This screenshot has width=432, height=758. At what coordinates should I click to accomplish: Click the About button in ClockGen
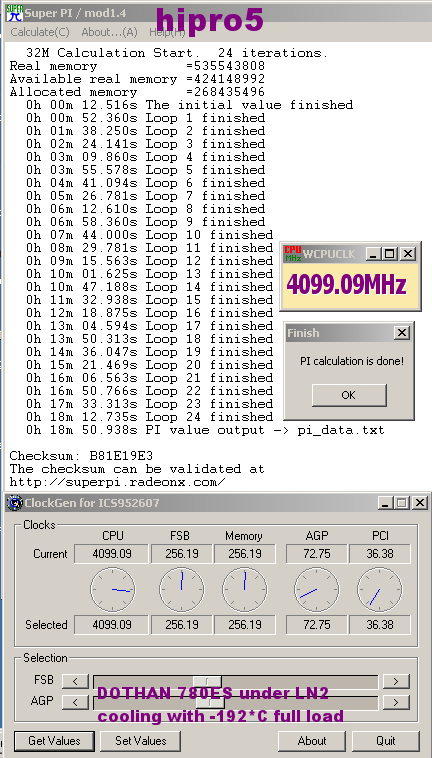312,741
